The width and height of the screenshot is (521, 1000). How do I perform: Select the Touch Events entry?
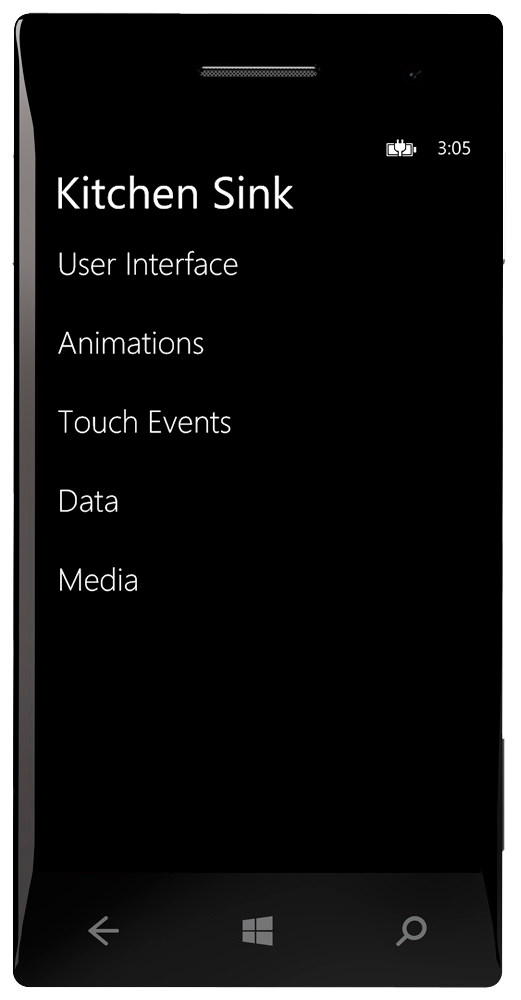point(145,422)
